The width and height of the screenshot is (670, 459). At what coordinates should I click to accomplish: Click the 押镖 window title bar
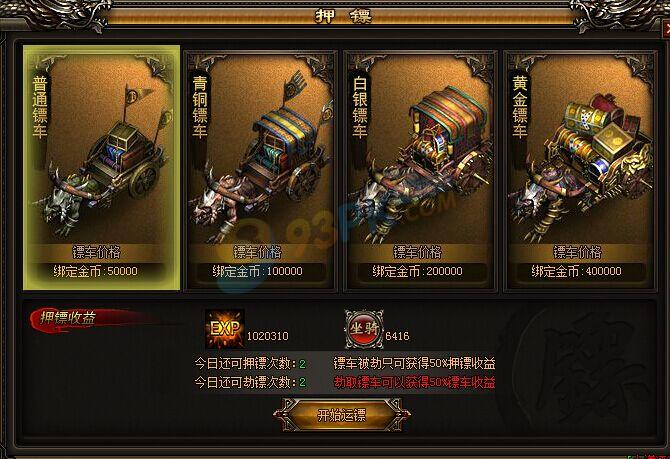pyautogui.click(x=344, y=16)
